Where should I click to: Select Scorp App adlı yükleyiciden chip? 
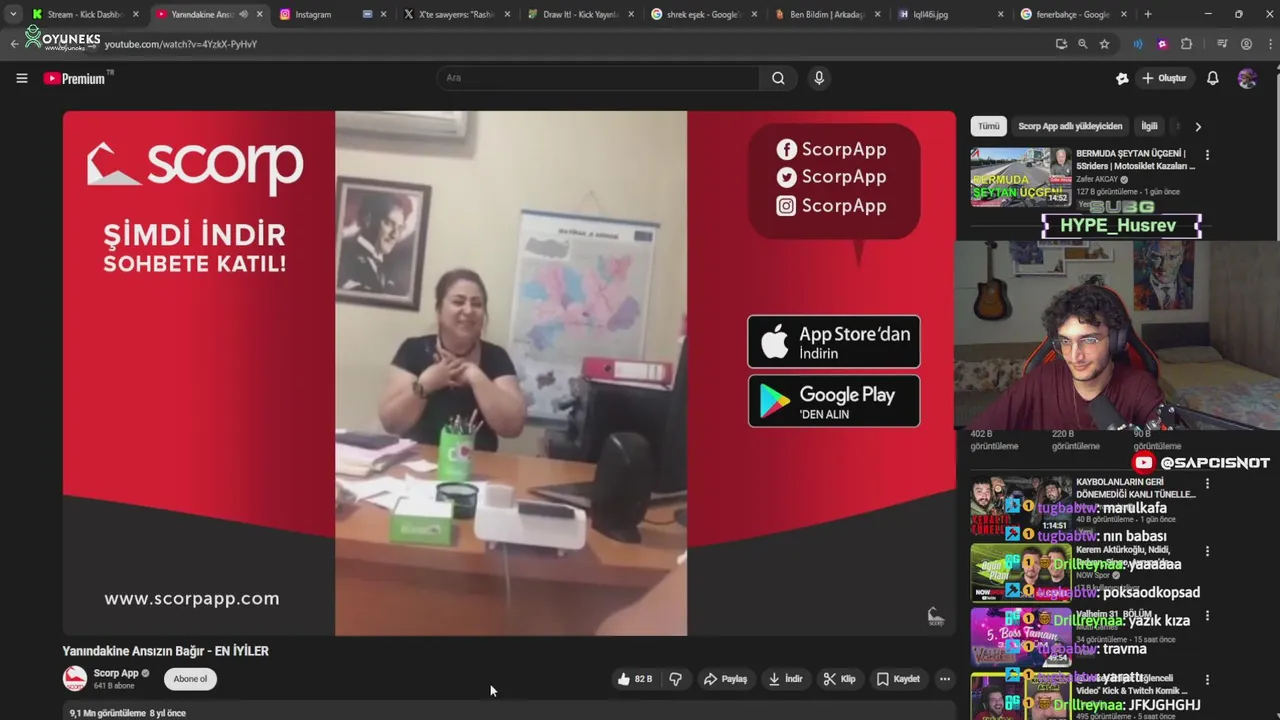(x=1070, y=127)
